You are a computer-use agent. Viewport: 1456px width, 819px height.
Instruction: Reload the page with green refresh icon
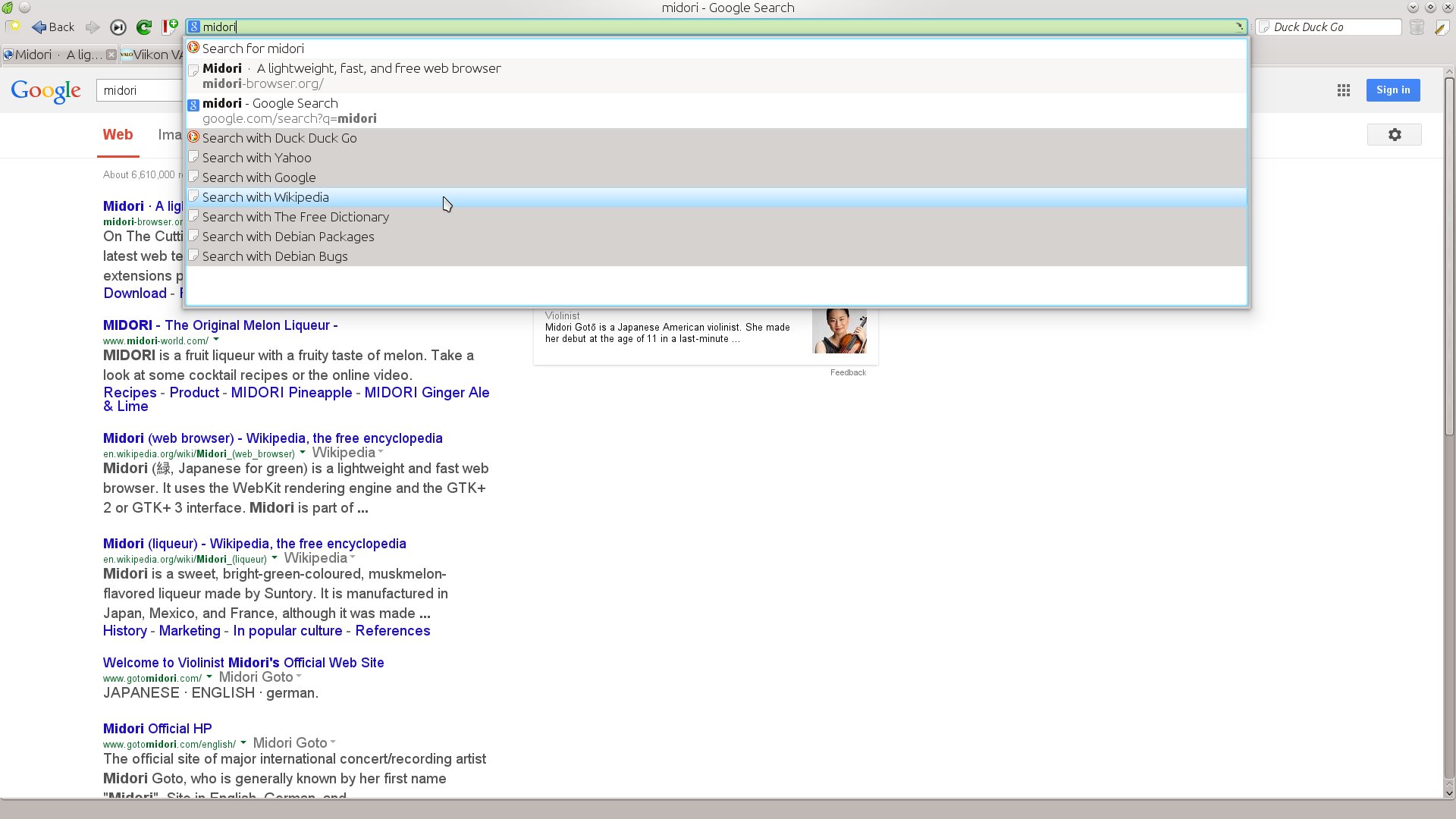pyautogui.click(x=143, y=27)
